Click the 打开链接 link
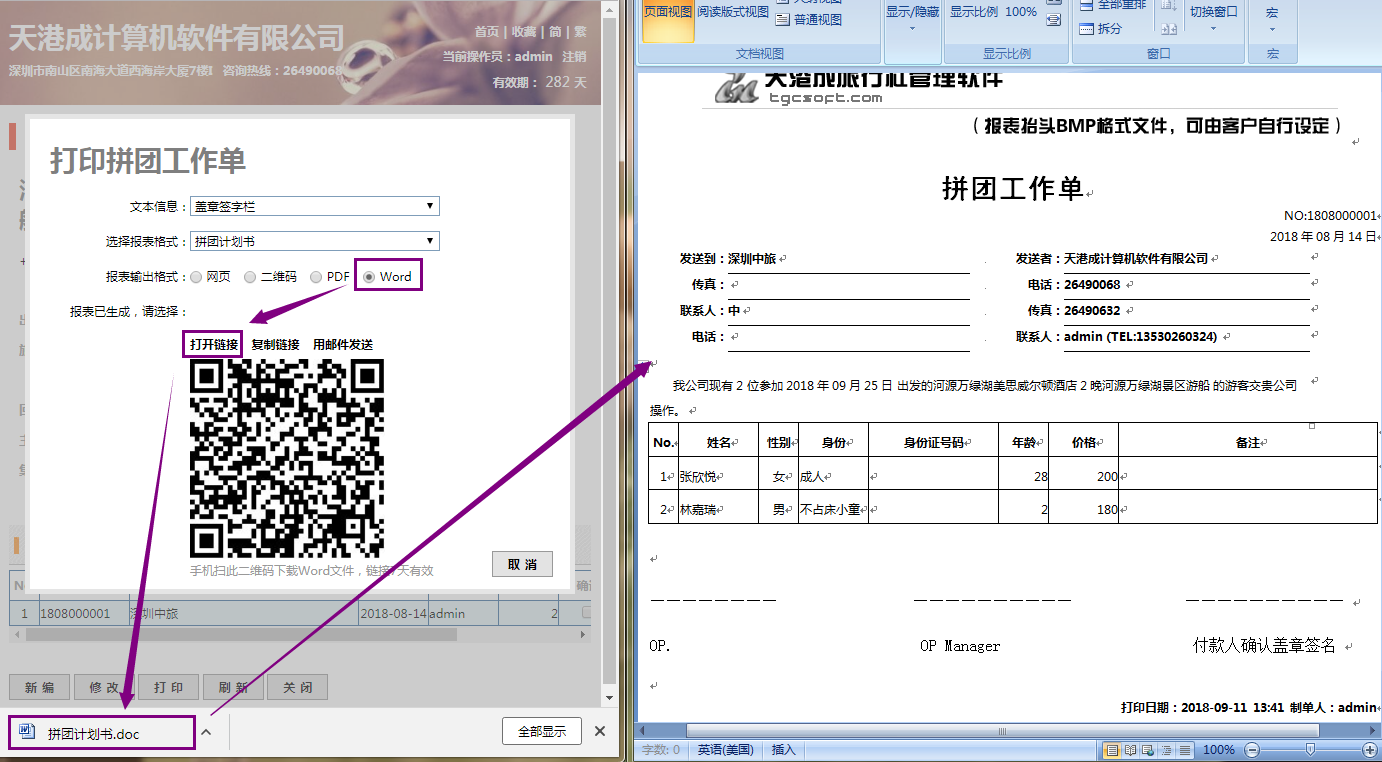This screenshot has height=762, width=1382. (x=214, y=345)
